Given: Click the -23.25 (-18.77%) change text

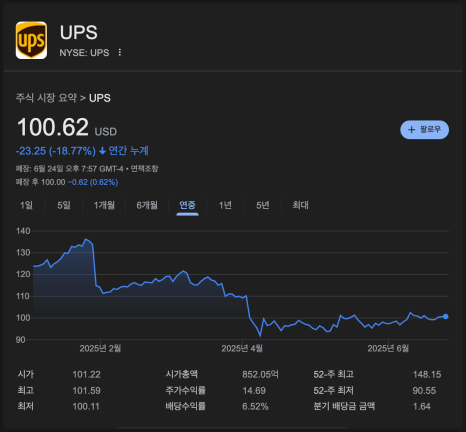Looking at the screenshot, I should (56, 151).
